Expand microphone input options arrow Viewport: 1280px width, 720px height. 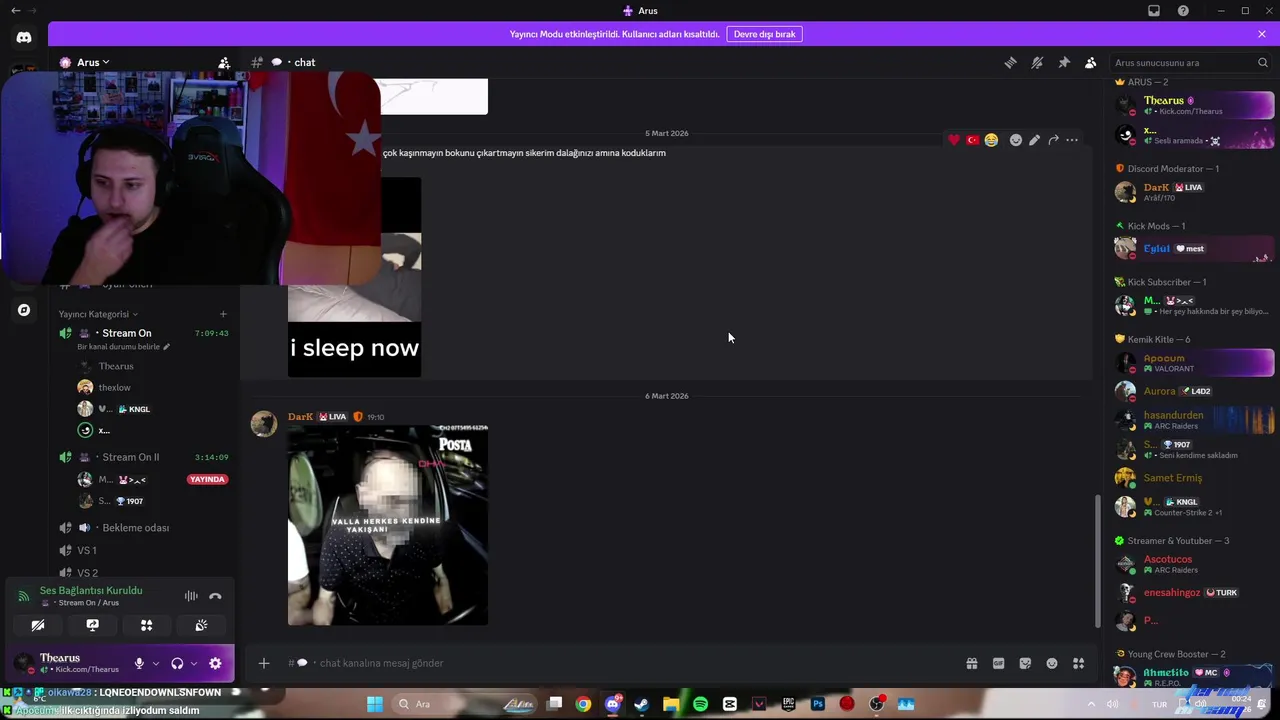click(x=154, y=663)
